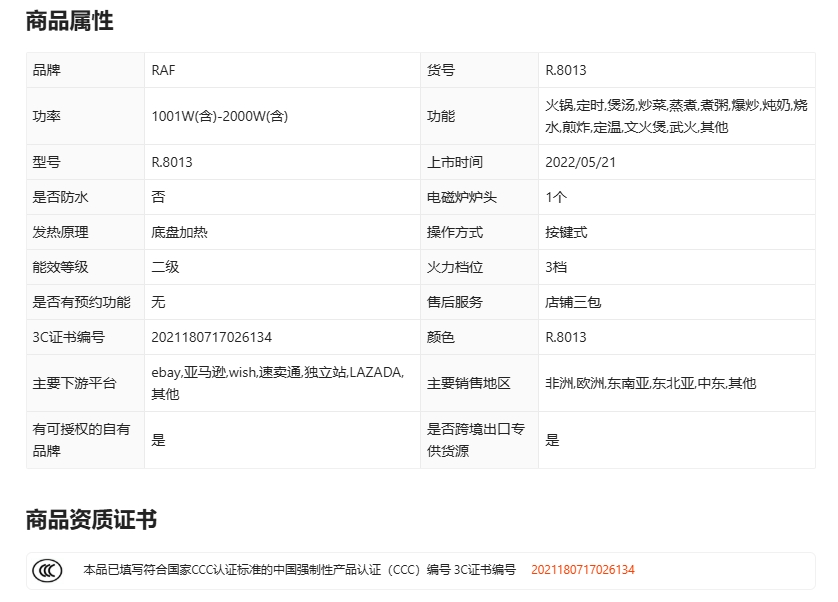The image size is (838, 602).
Task: Click the CCC certification logo icon
Action: (47, 570)
